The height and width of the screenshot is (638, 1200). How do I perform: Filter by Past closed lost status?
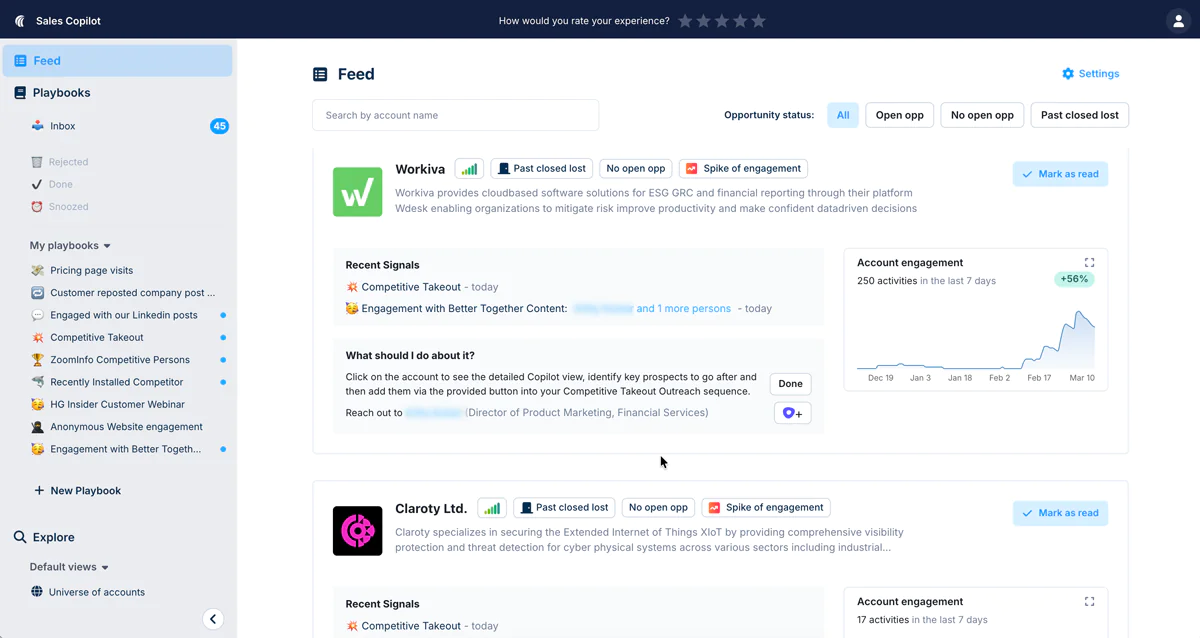pos(1080,115)
